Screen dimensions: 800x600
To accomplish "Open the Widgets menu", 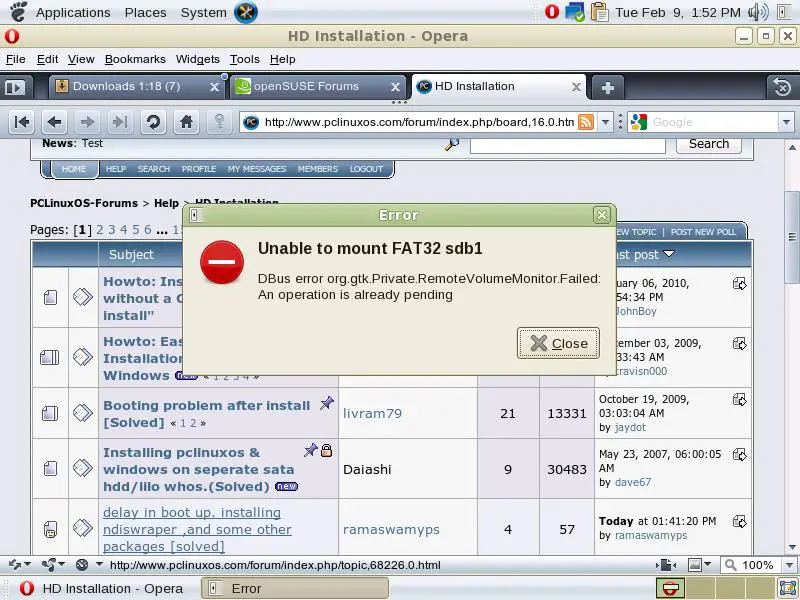I will point(197,59).
